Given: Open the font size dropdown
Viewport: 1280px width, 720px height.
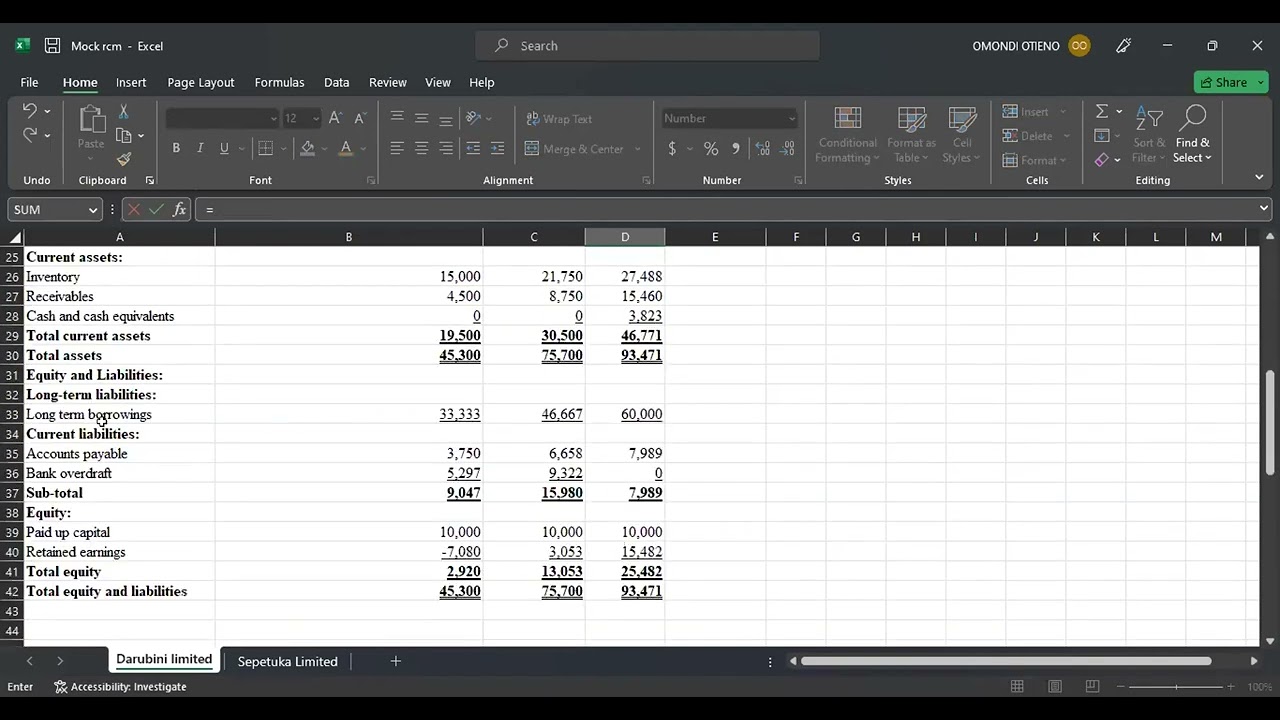Looking at the screenshot, I should [x=316, y=118].
